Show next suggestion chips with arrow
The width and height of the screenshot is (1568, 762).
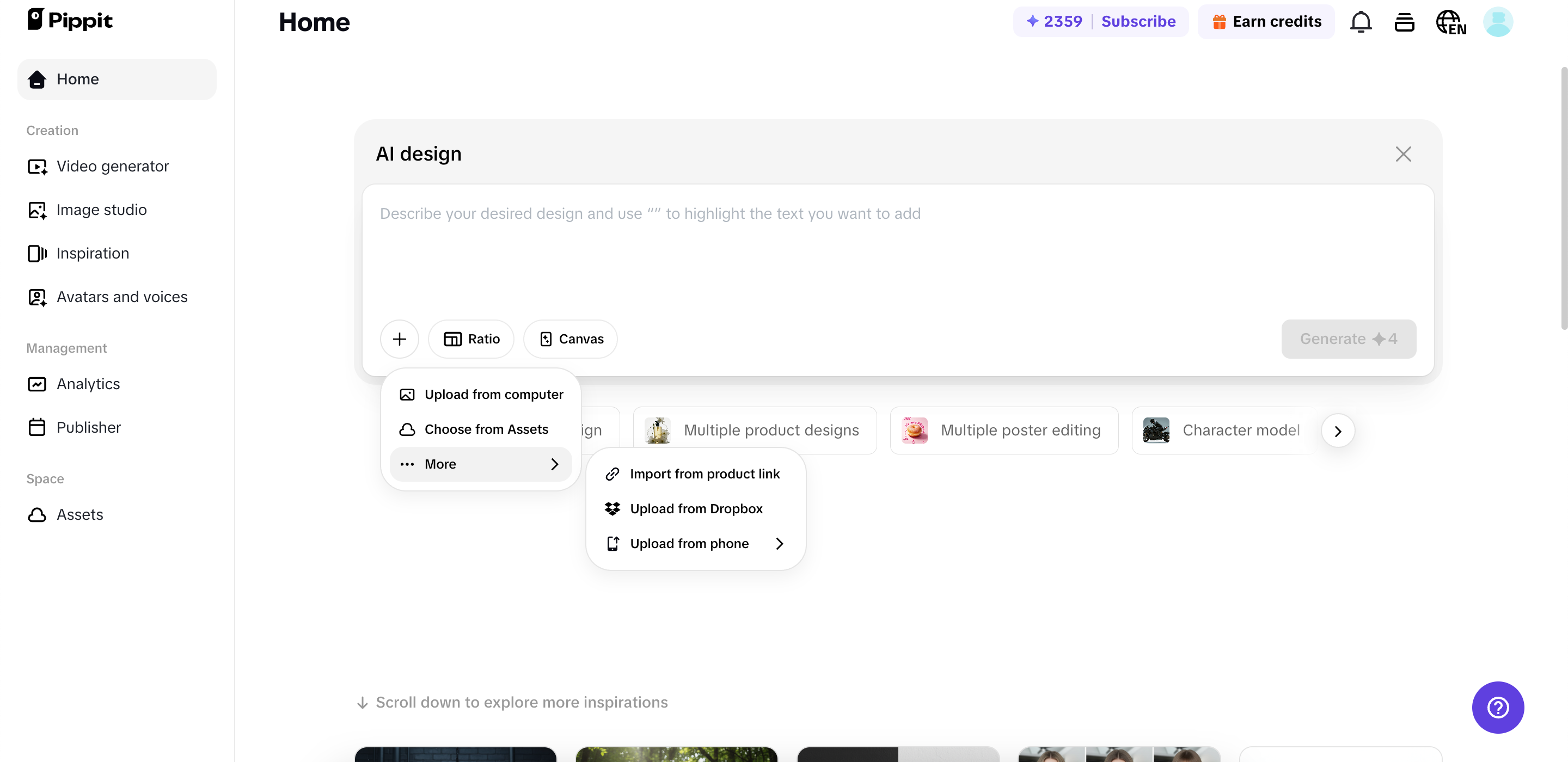1337,431
